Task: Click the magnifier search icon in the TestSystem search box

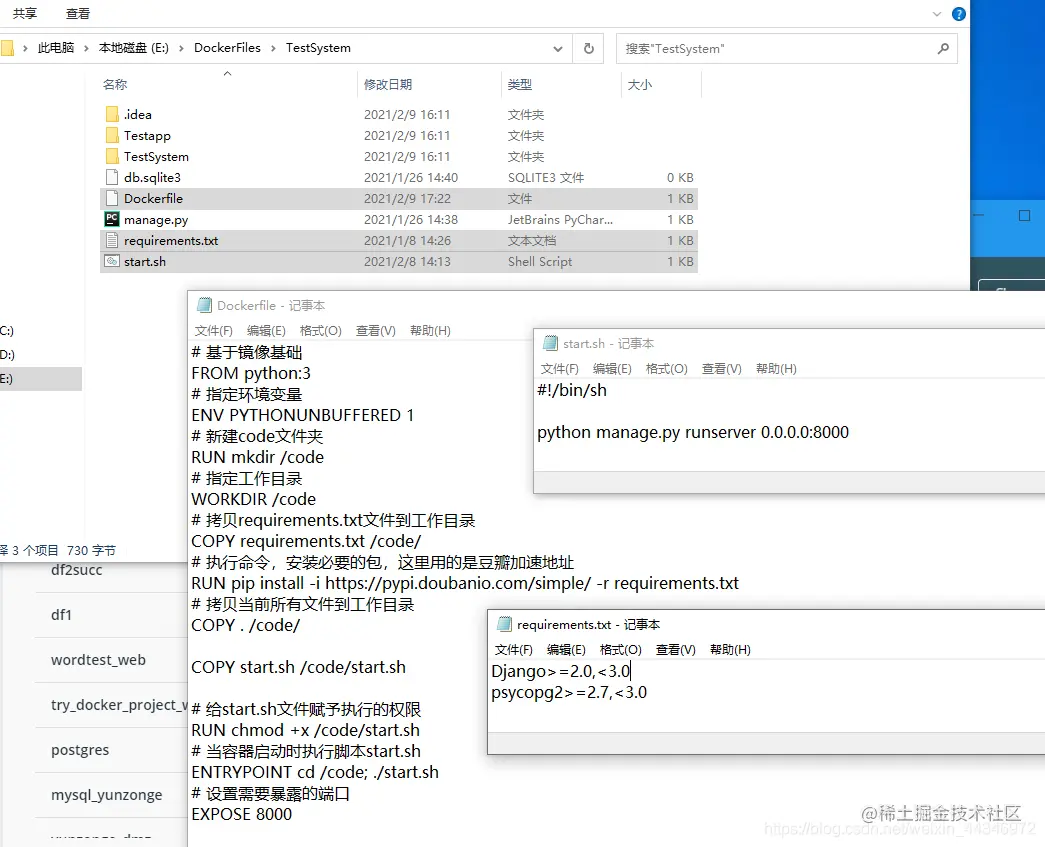Action: pyautogui.click(x=943, y=49)
